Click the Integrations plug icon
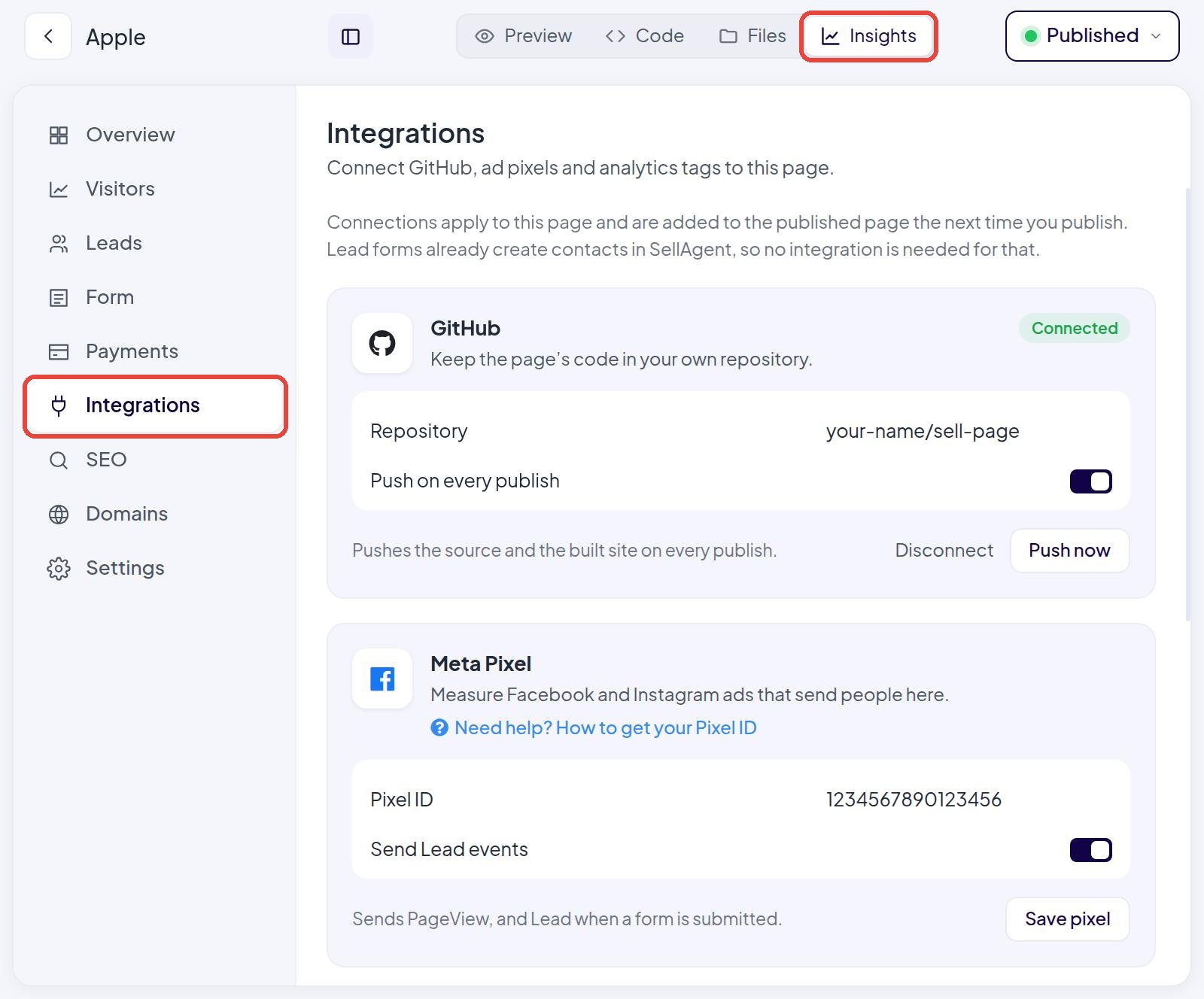 [59, 405]
